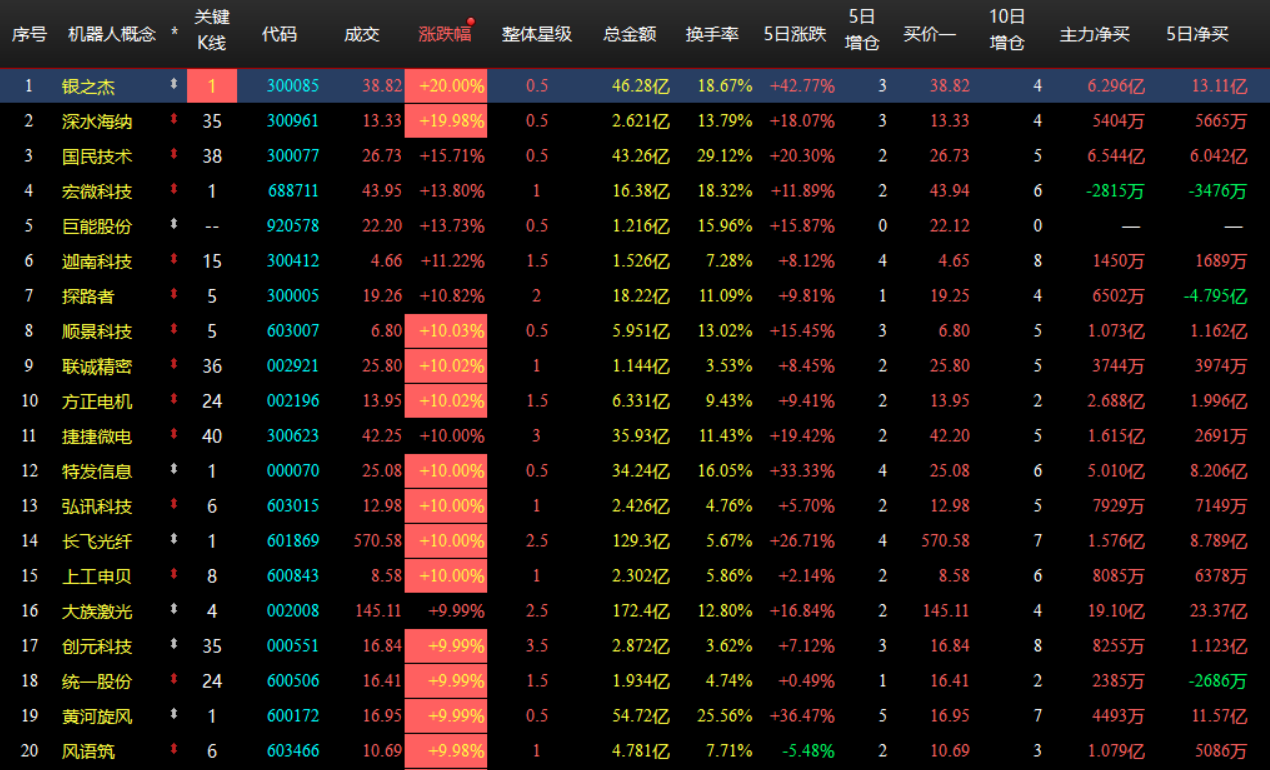This screenshot has height=770, width=1270.
Task: Click the marker icon beside 方正电机
Action: click(x=174, y=400)
